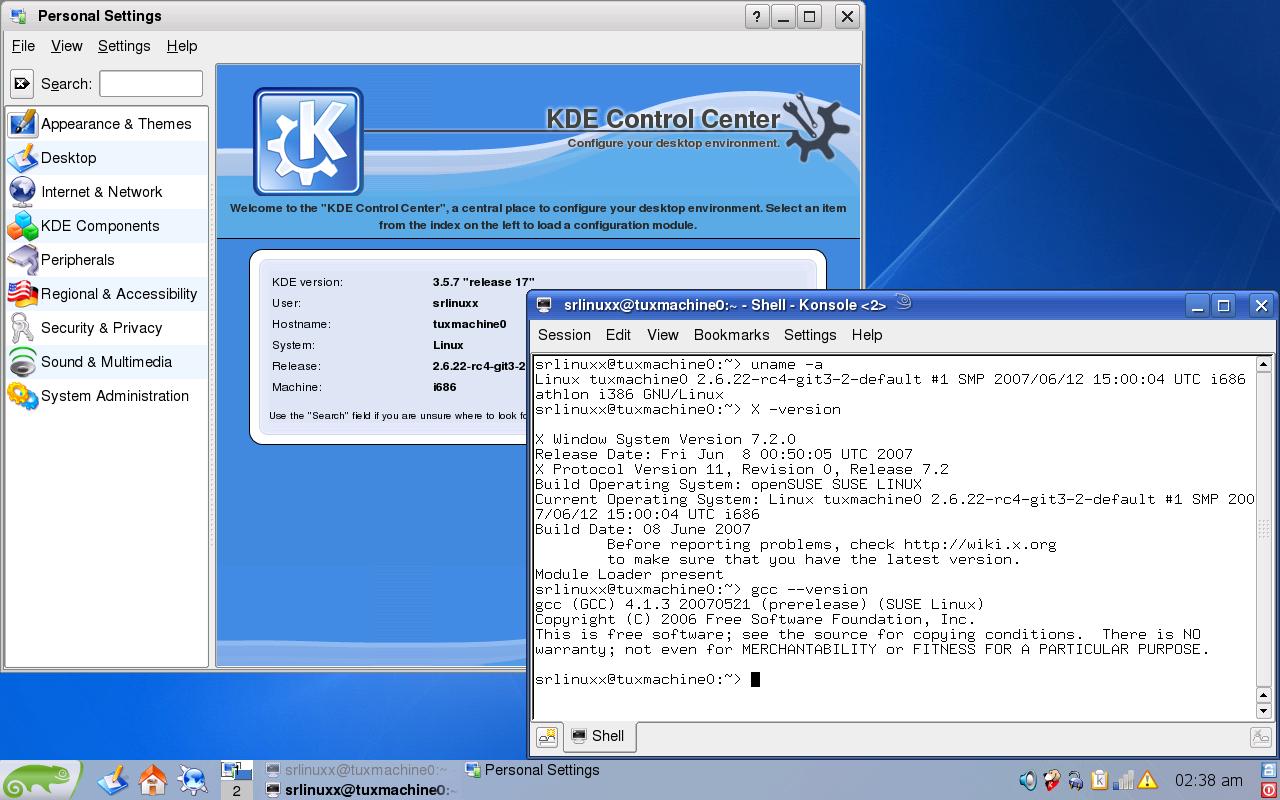Image resolution: width=1280 pixels, height=800 pixels.
Task: Open Settings menu in Konsole
Action: [x=810, y=335]
